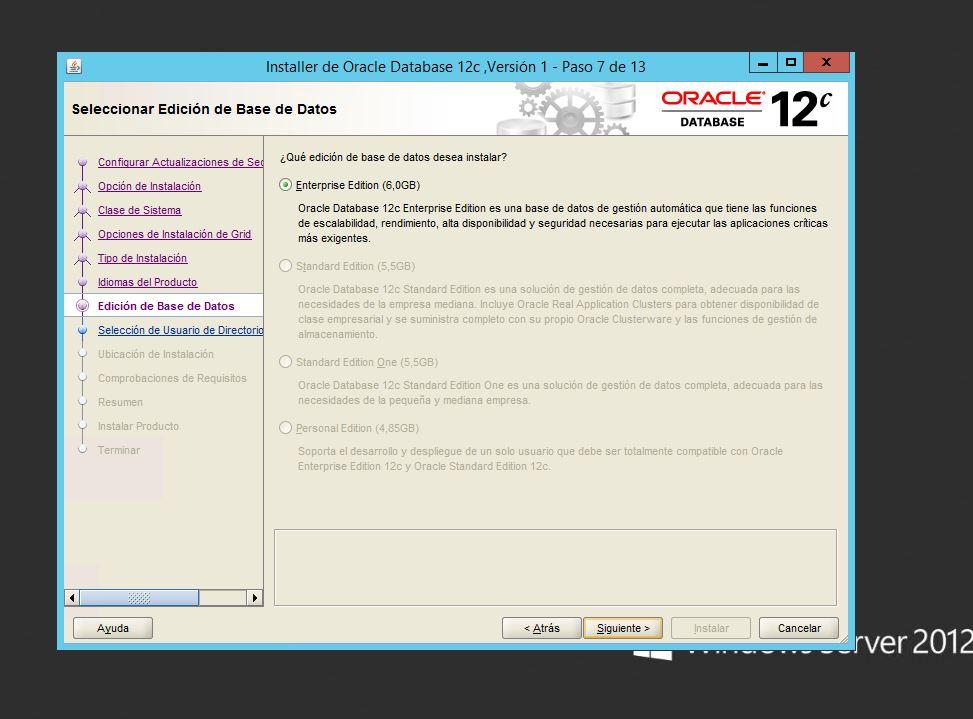Go to Opción de Instalación step
The height and width of the screenshot is (719, 973).
click(x=150, y=186)
